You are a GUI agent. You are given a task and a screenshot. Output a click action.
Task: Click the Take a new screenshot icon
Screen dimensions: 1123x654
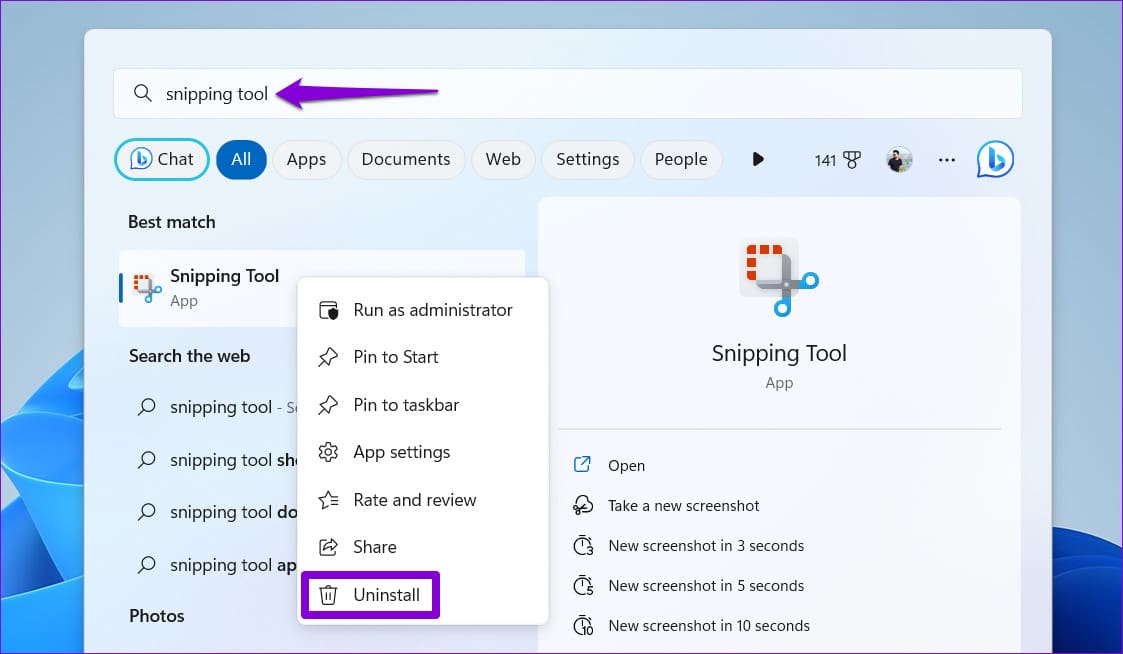click(582, 505)
